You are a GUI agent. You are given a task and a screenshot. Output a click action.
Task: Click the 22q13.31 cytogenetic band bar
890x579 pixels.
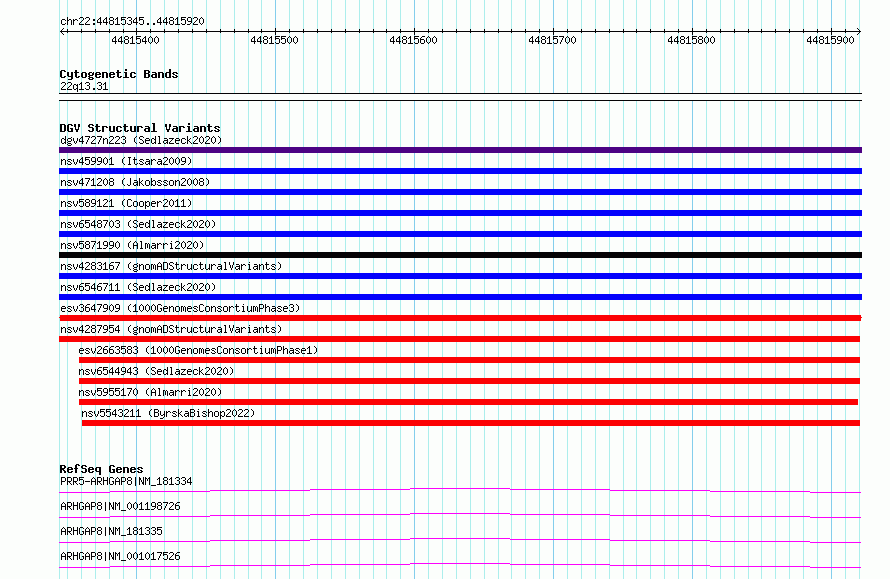click(x=460, y=97)
